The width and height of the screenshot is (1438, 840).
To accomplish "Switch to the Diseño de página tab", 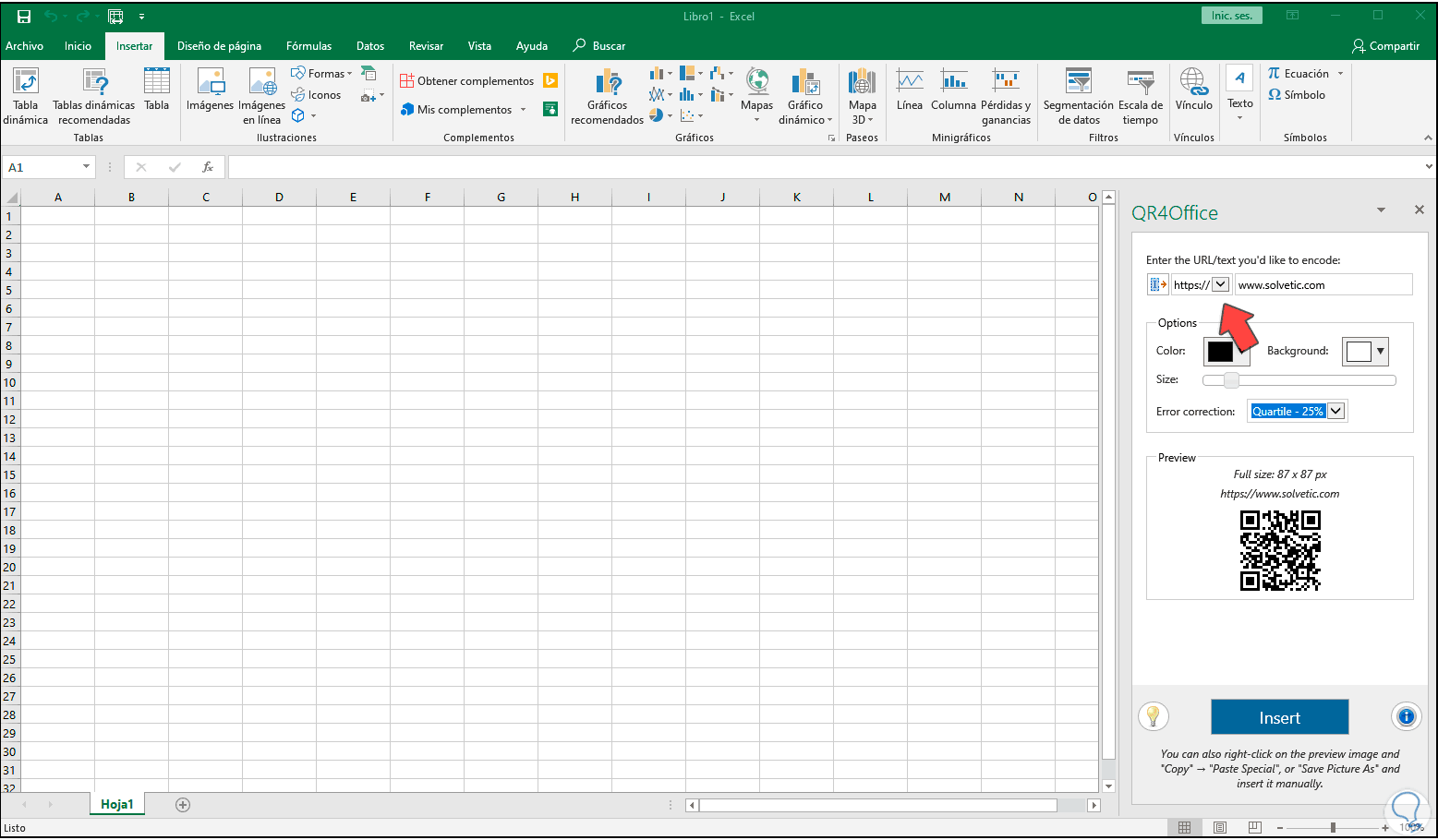I will (x=219, y=46).
